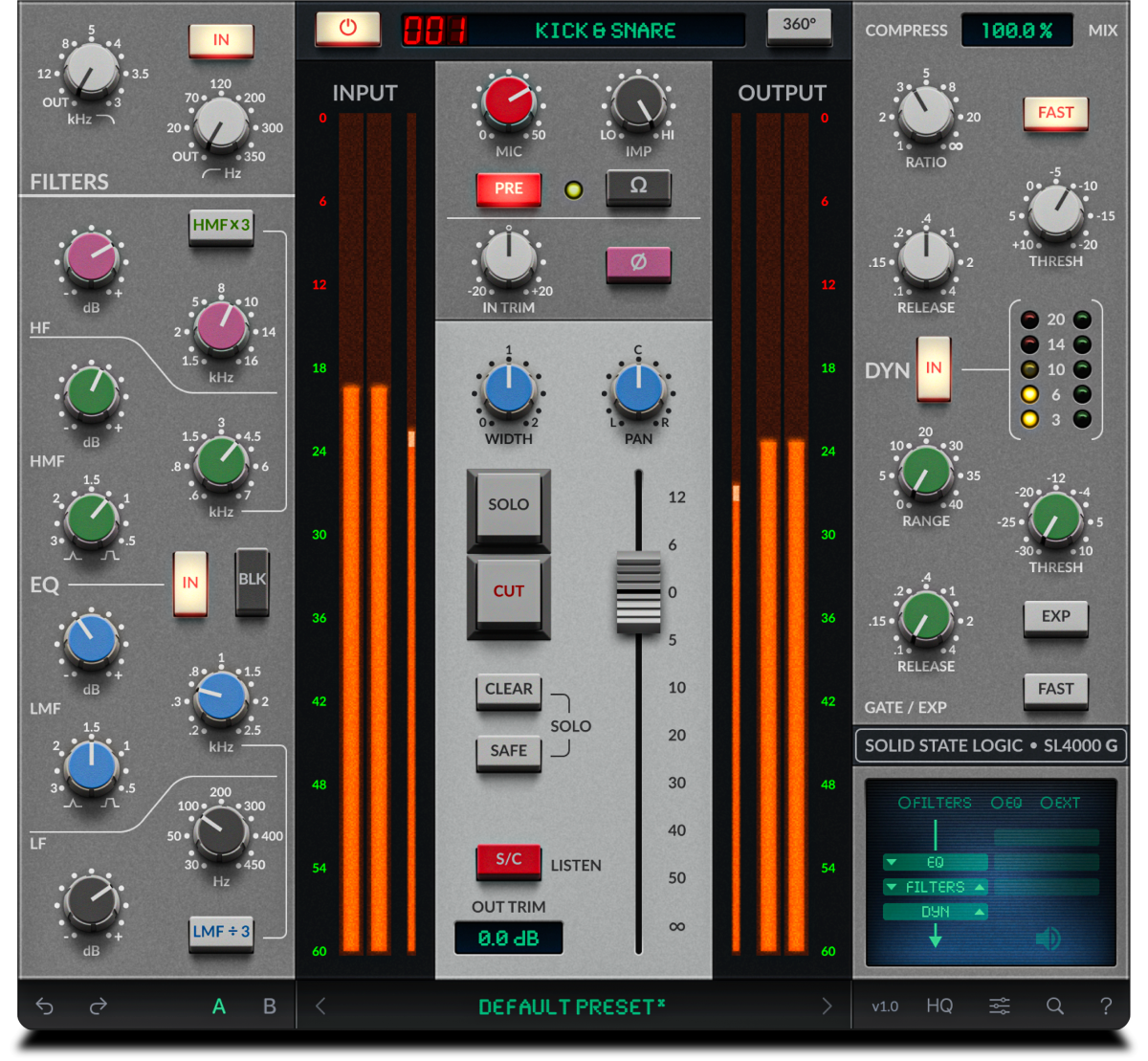Open the plugin settings sliders icon
This screenshot has height=1061, width=1148.
1000,1006
